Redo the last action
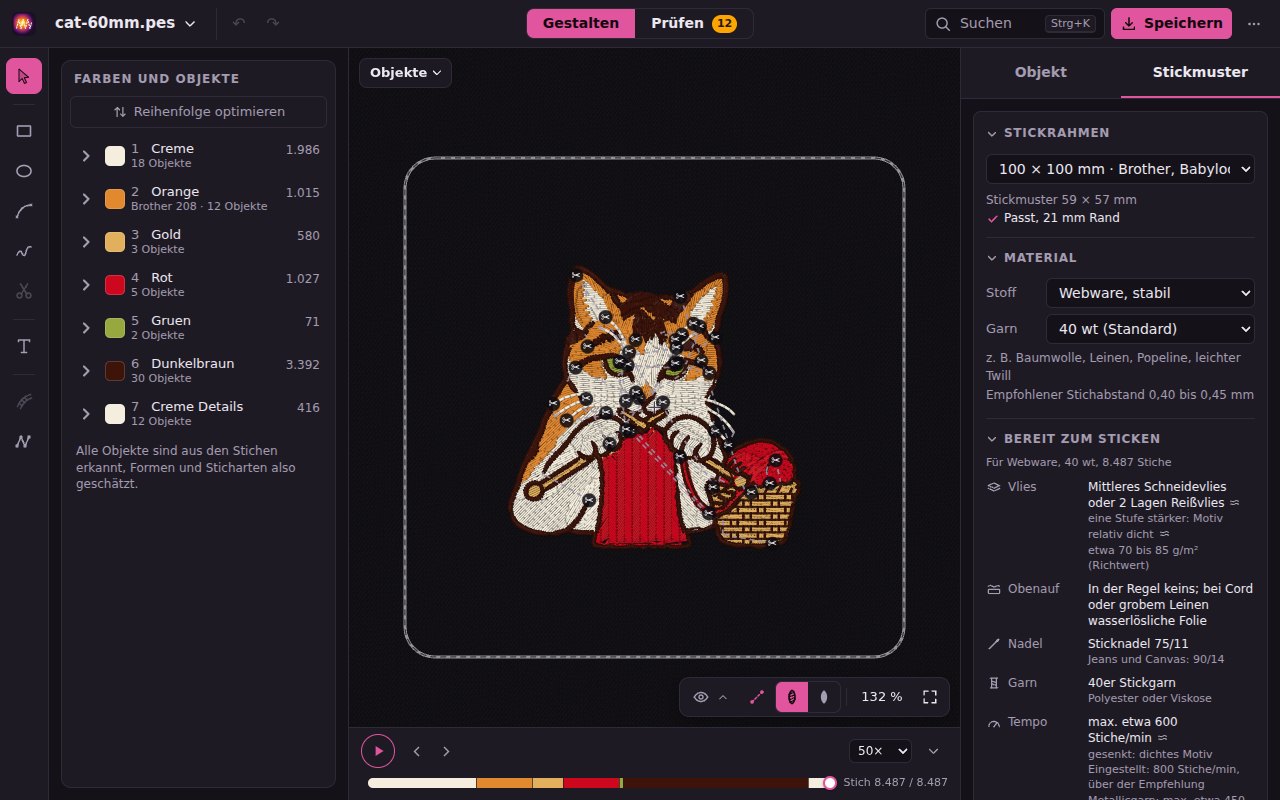 tap(273, 23)
